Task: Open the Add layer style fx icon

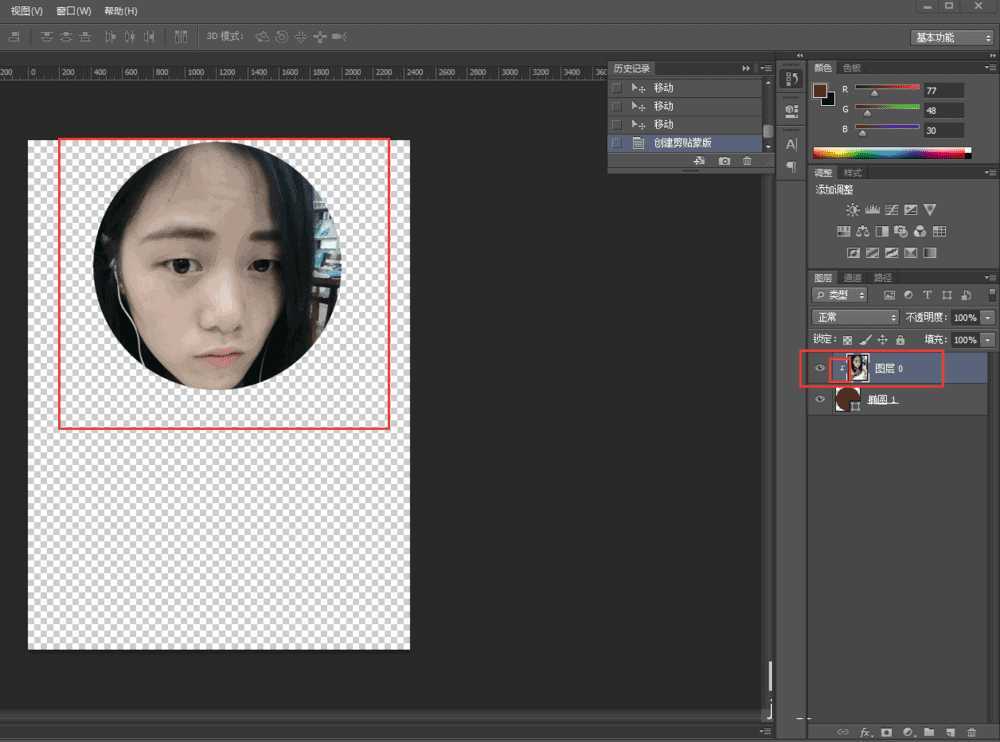Action: coord(865,733)
